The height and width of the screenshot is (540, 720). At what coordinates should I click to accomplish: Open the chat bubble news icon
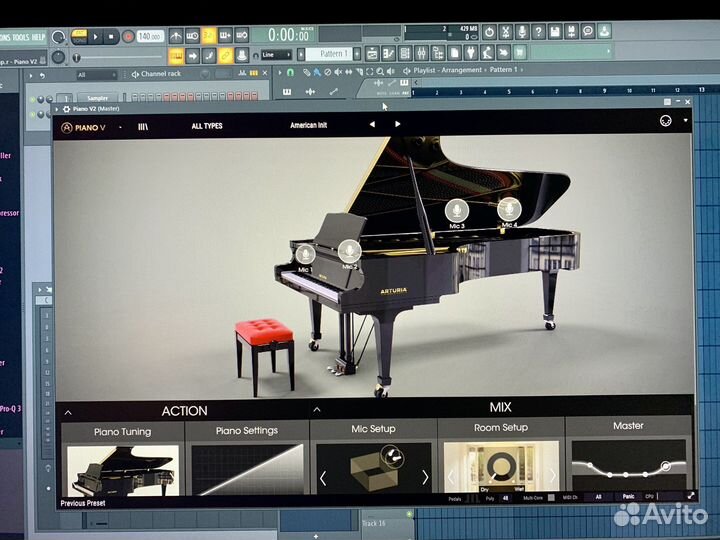588,31
